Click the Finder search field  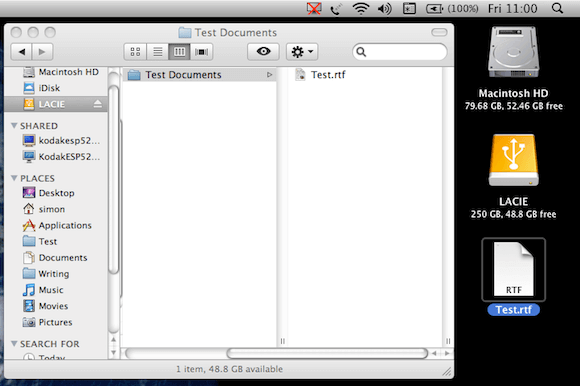click(x=399, y=52)
